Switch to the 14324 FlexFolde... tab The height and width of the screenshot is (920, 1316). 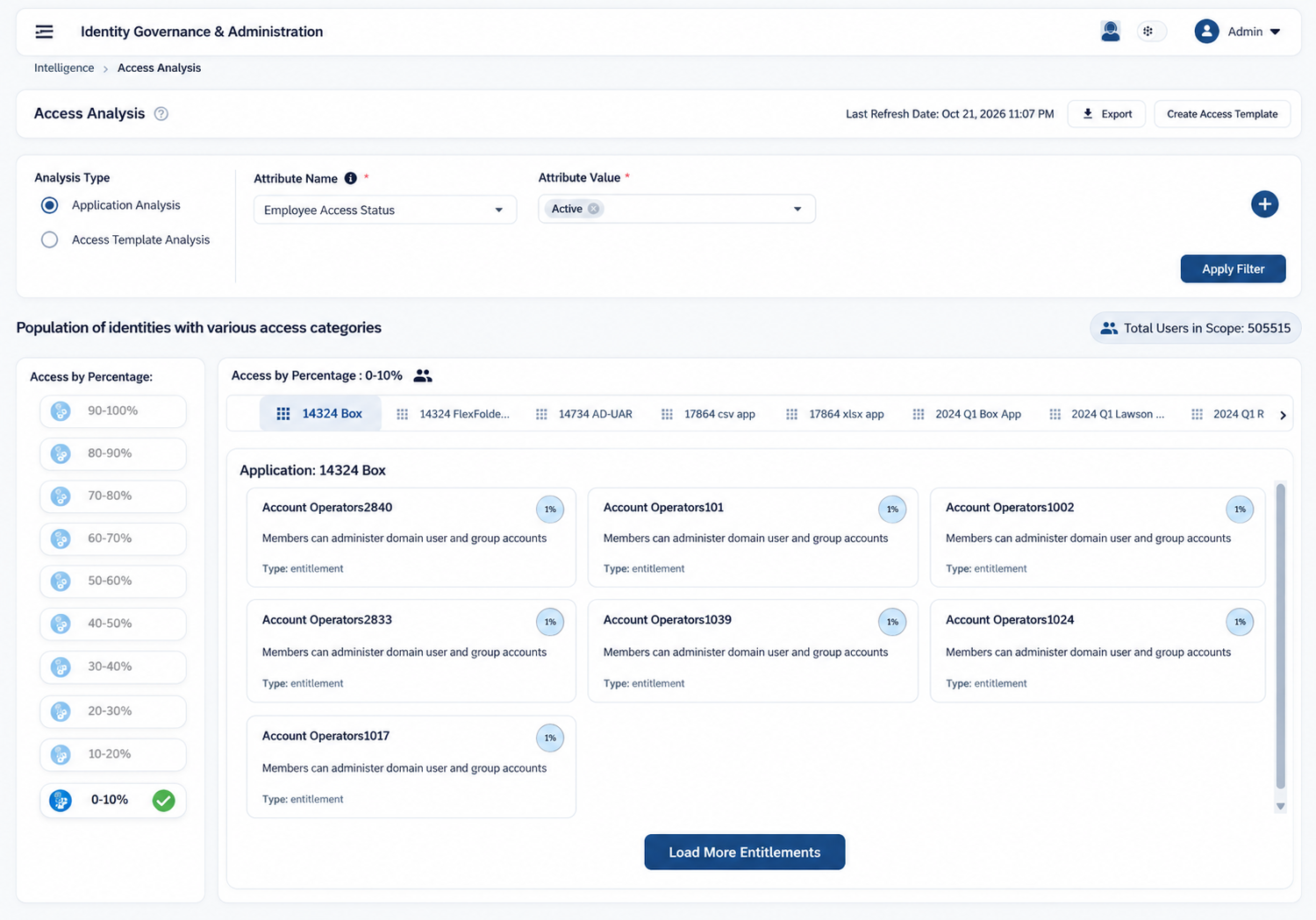click(x=454, y=414)
